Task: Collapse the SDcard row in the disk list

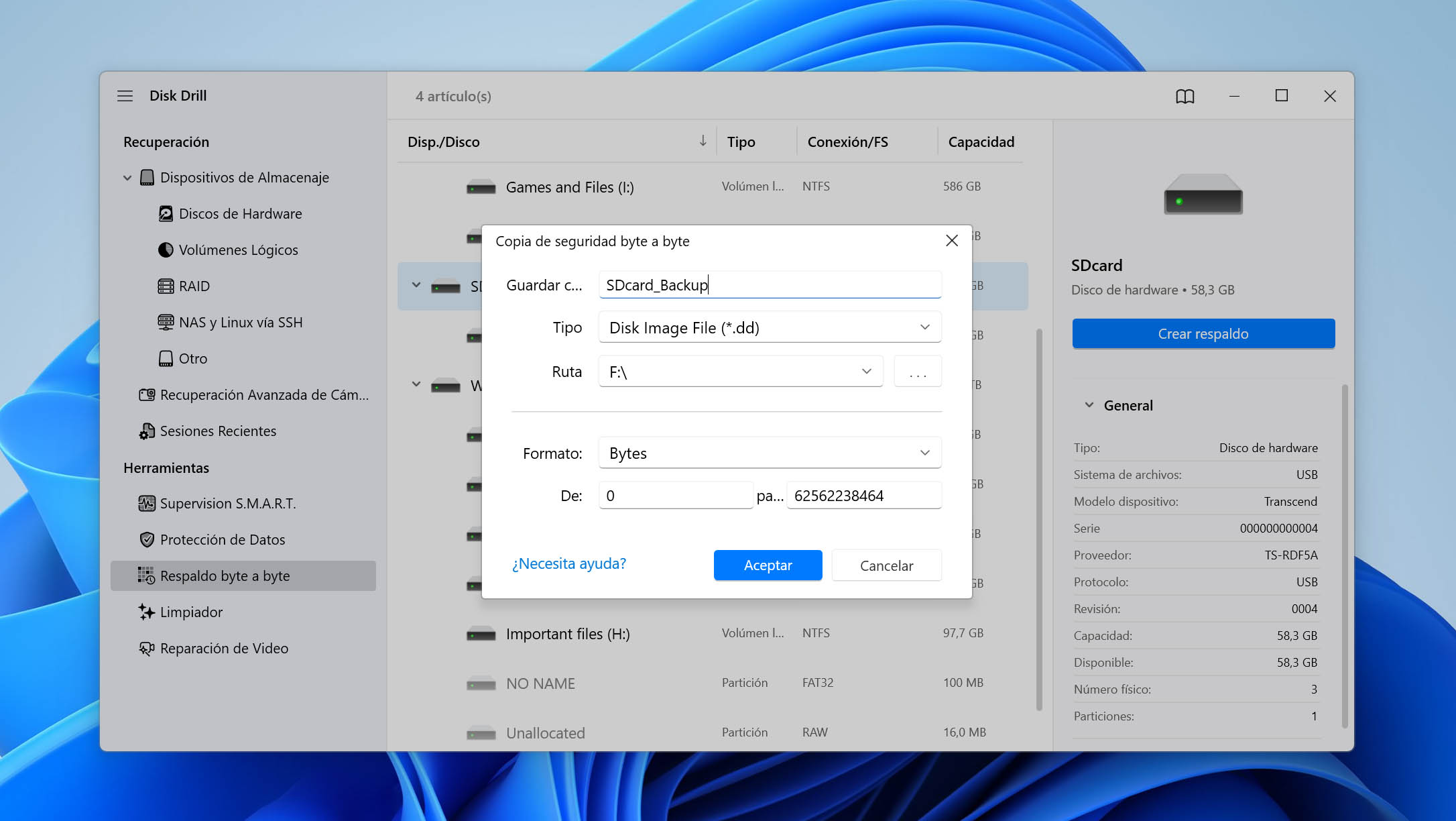Action: pyautogui.click(x=416, y=285)
